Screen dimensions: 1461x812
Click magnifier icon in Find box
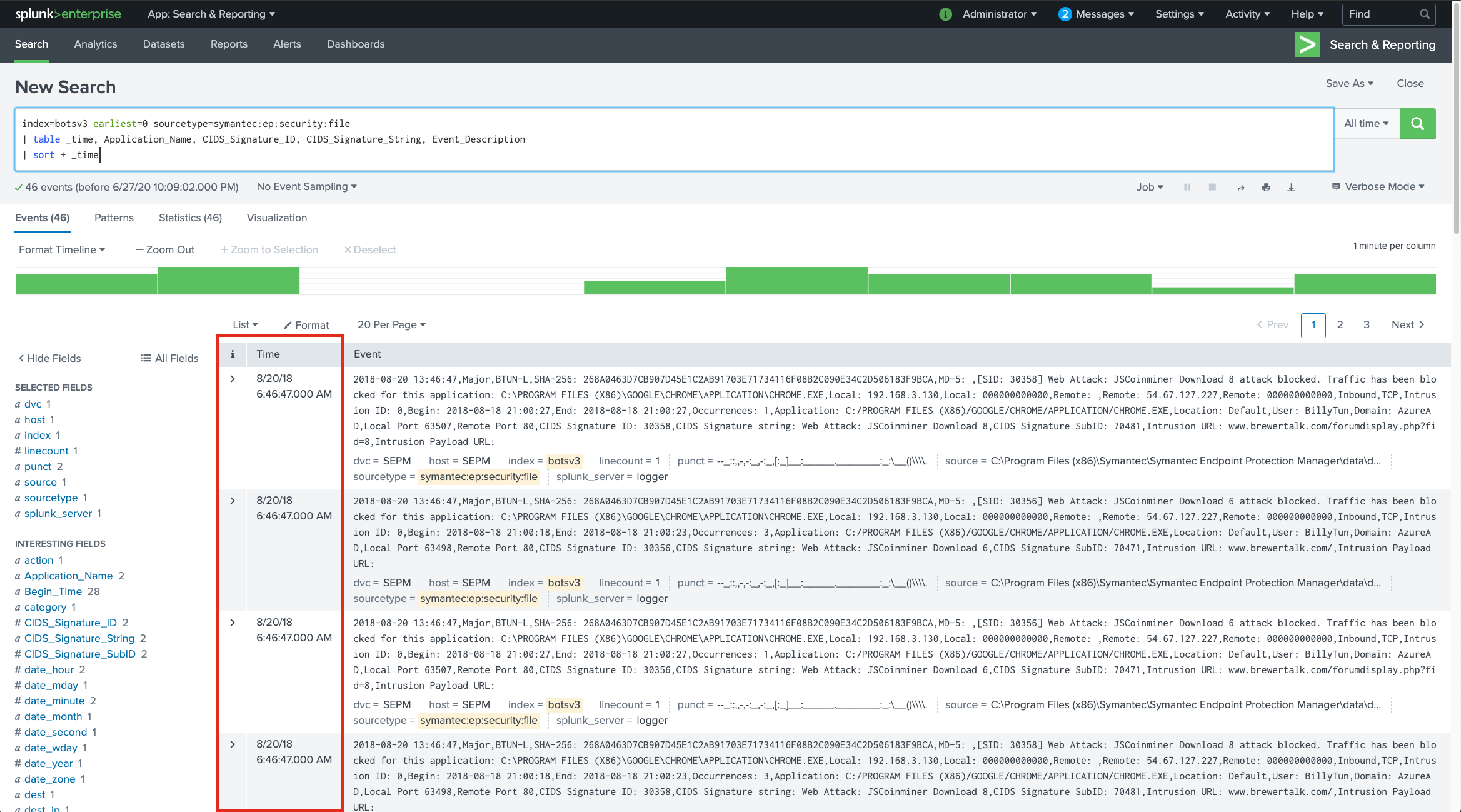(1424, 14)
